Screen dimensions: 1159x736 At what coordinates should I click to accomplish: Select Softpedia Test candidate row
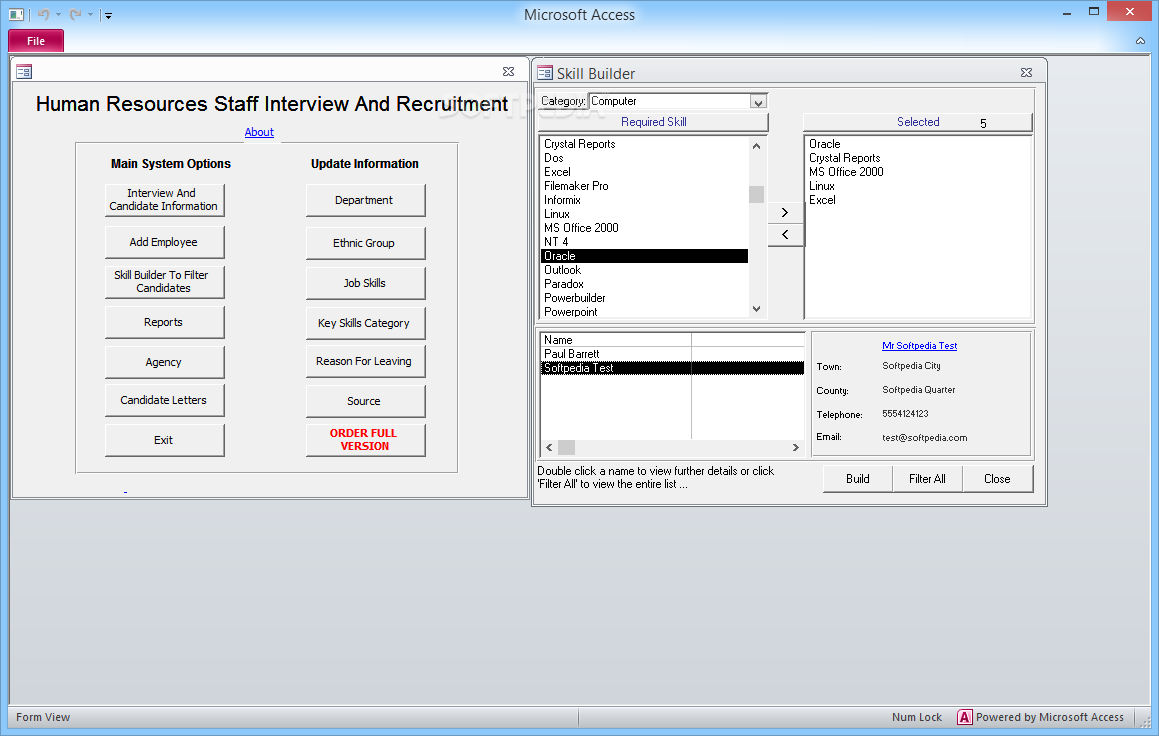(672, 368)
